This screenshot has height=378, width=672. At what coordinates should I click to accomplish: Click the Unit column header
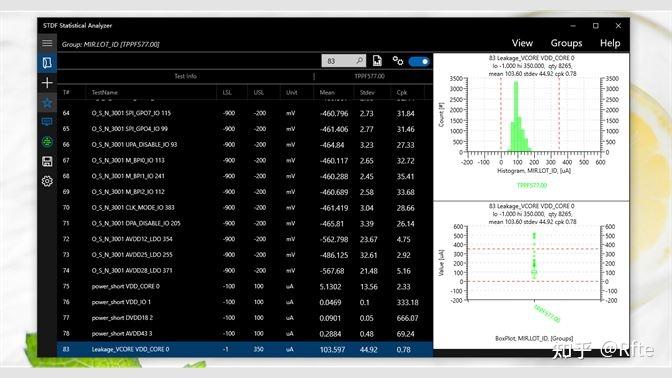click(291, 93)
